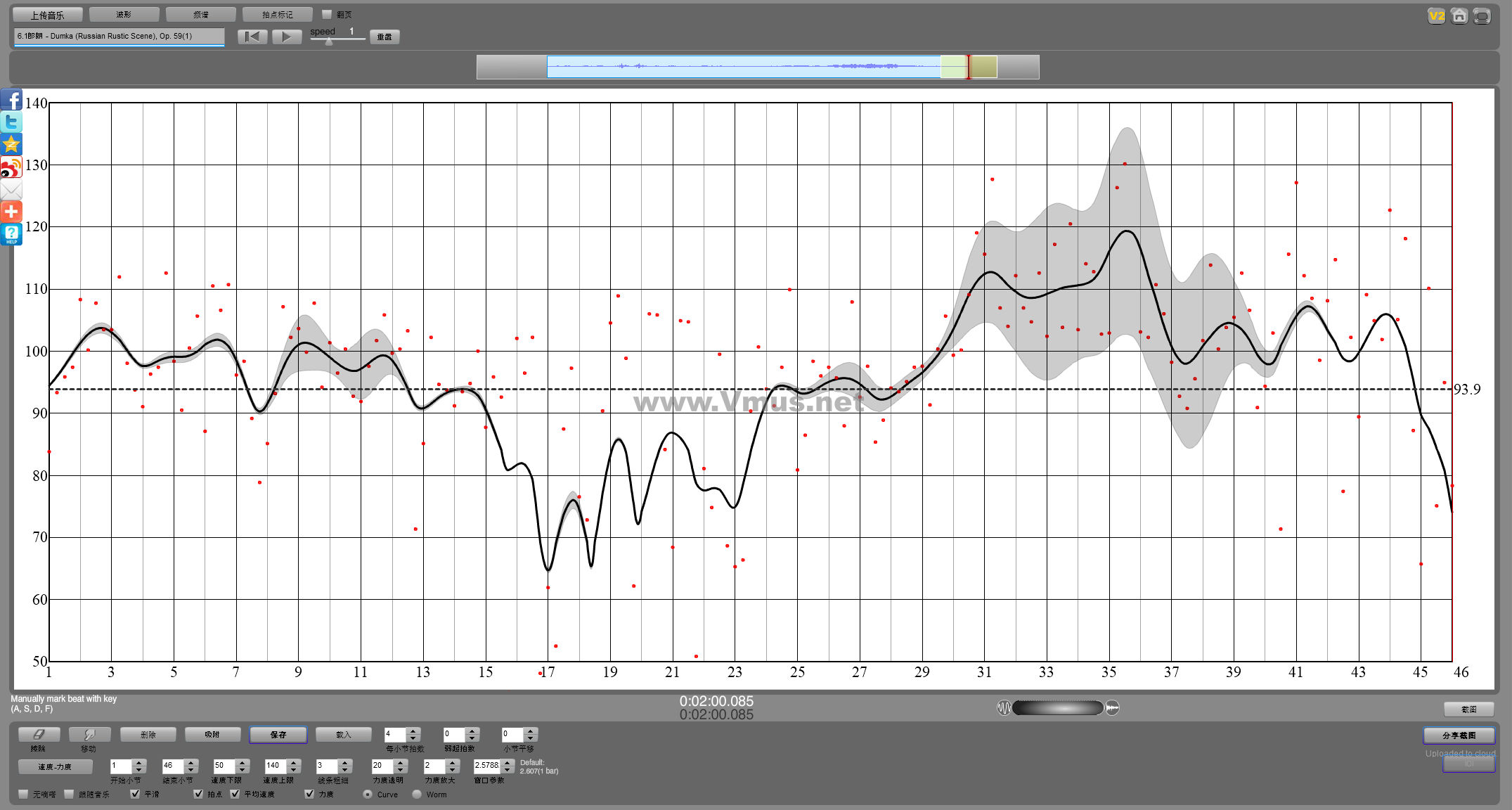1512x810 pixels.
Task: Open the Weibo share icon
Action: (11, 167)
